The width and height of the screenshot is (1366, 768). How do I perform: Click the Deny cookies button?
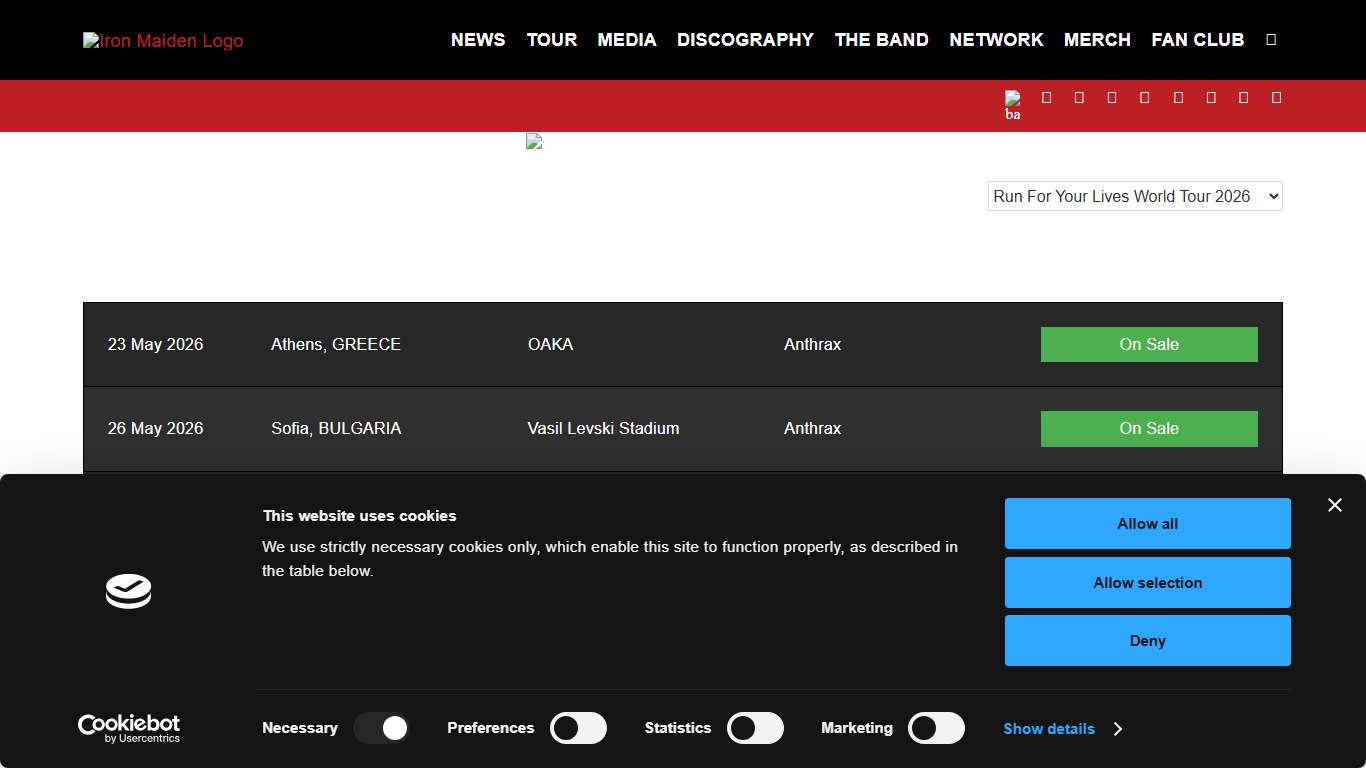1147,641
